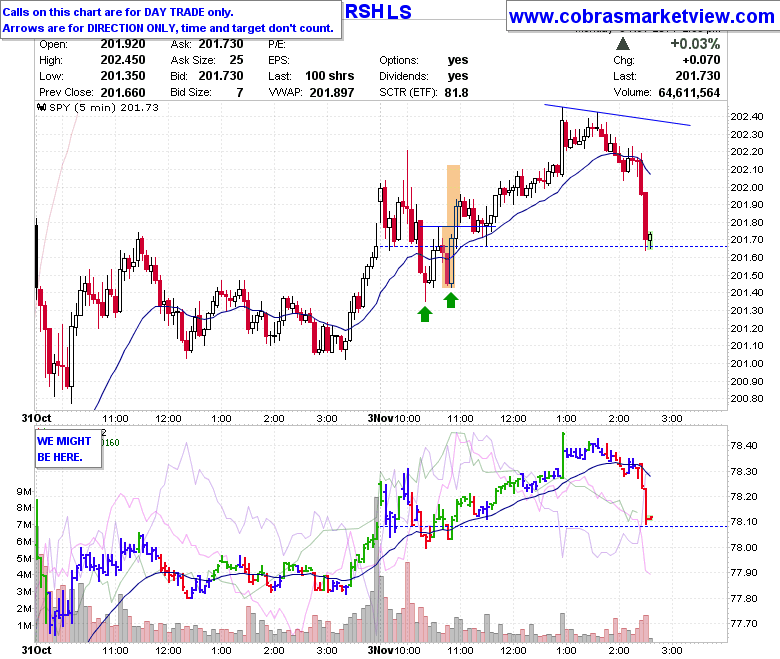Select the SCTR (ETF) value 81.8
Viewport: 780px width, 659px height.
tap(457, 93)
